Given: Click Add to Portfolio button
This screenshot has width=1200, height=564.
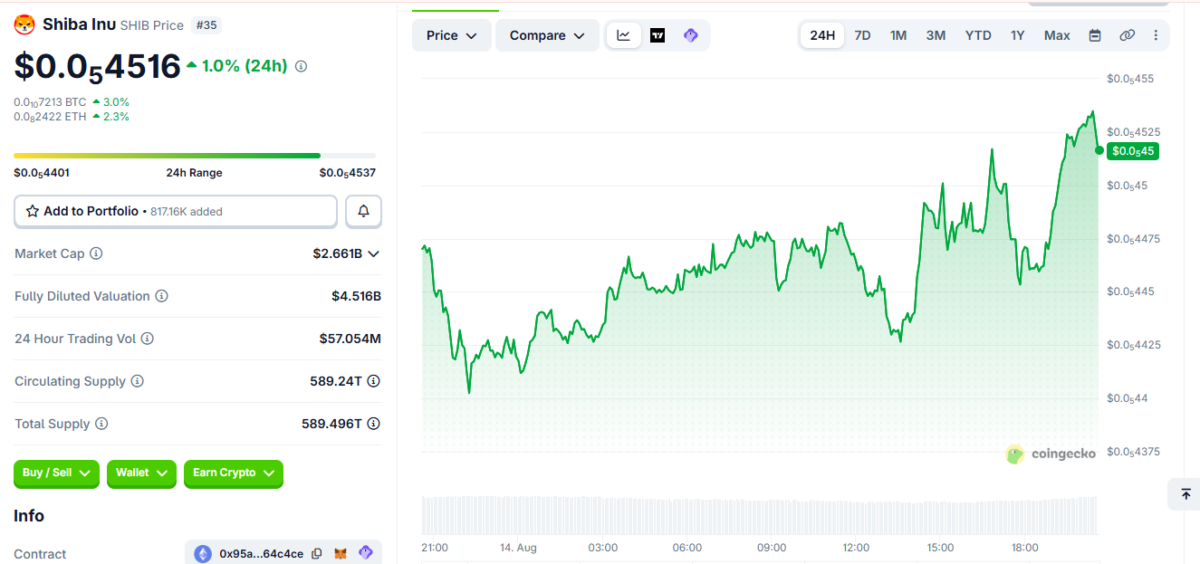Looking at the screenshot, I should (x=176, y=211).
